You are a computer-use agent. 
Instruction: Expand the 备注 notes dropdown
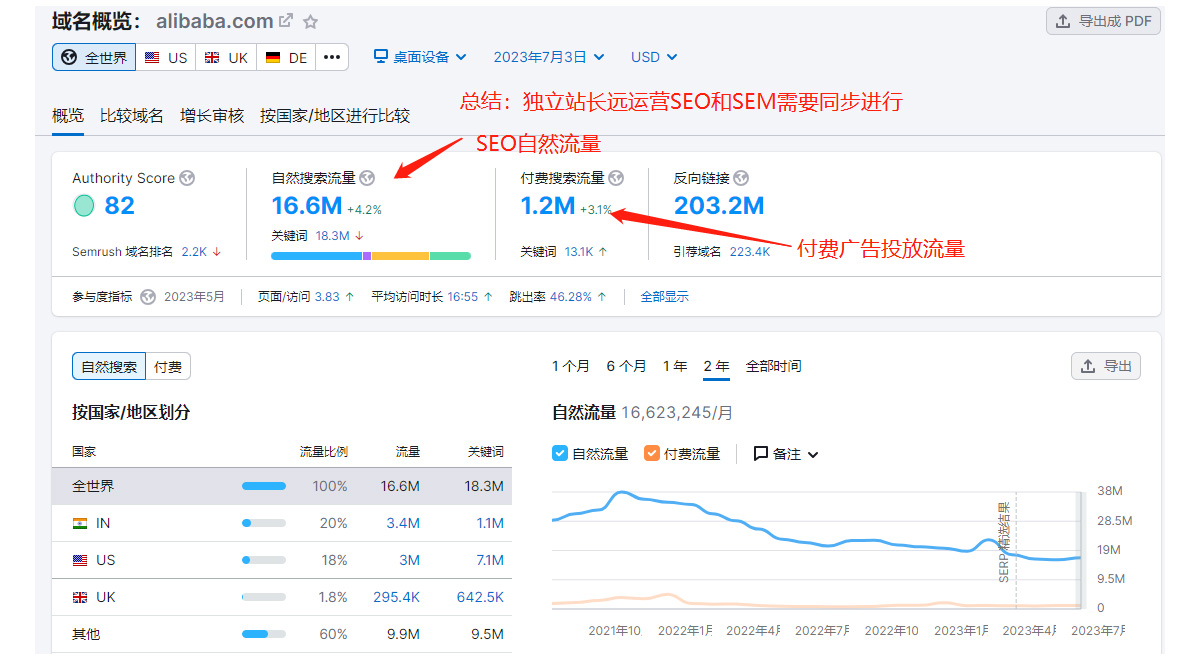click(x=786, y=454)
